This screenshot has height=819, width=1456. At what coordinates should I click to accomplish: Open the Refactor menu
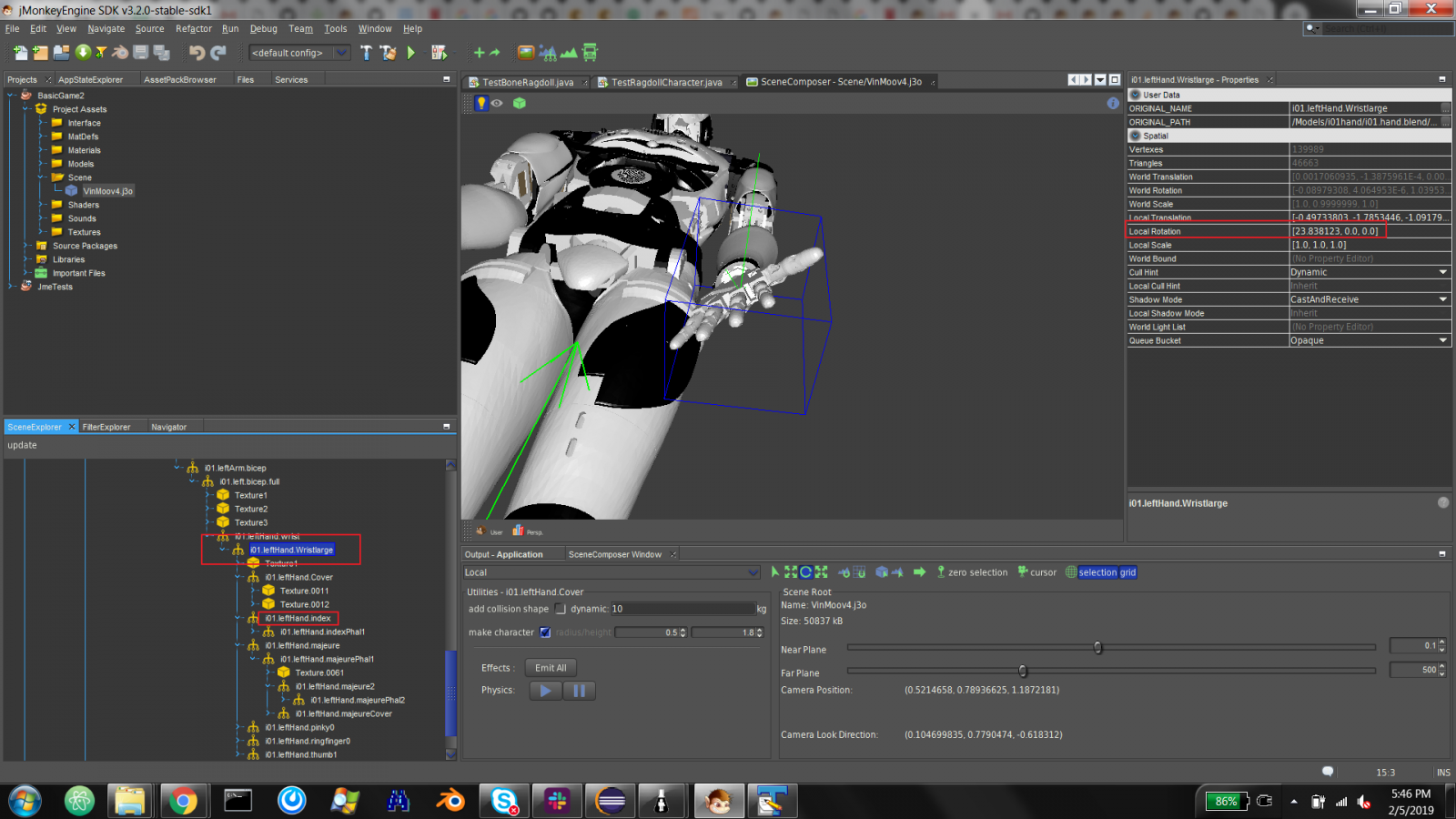coord(194,29)
